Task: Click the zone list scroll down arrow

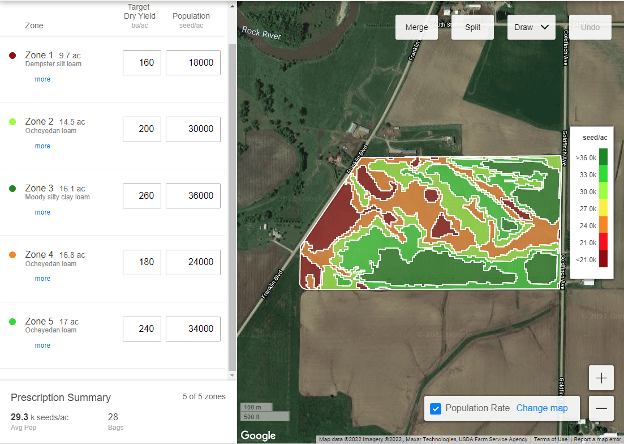Action: [232, 375]
